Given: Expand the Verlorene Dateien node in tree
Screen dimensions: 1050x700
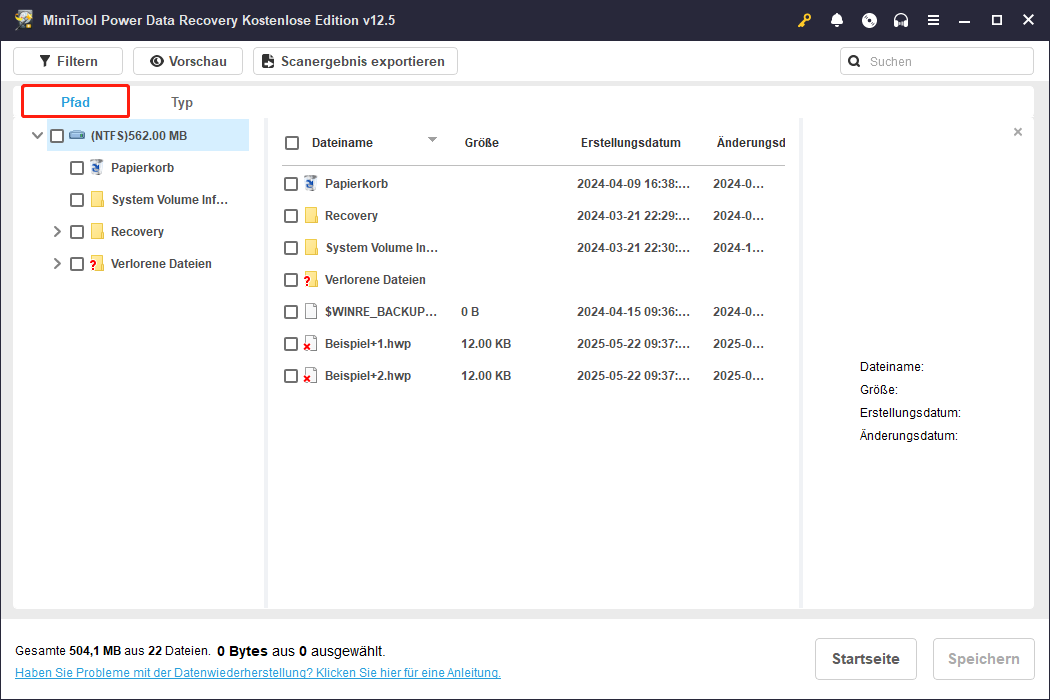Looking at the screenshot, I should coord(57,263).
